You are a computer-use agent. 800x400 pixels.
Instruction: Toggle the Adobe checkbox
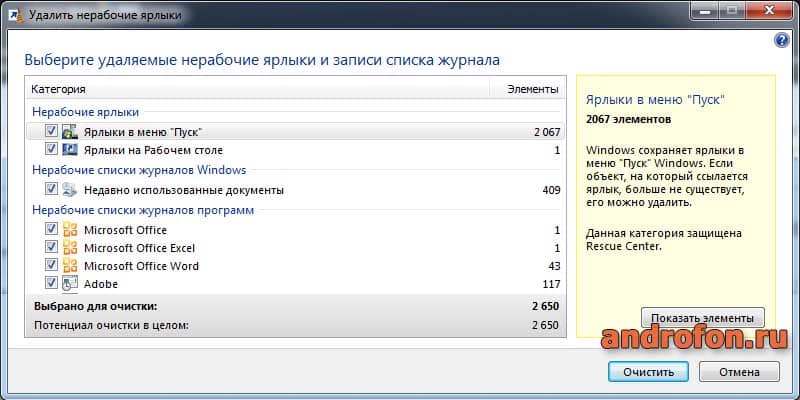[51, 283]
